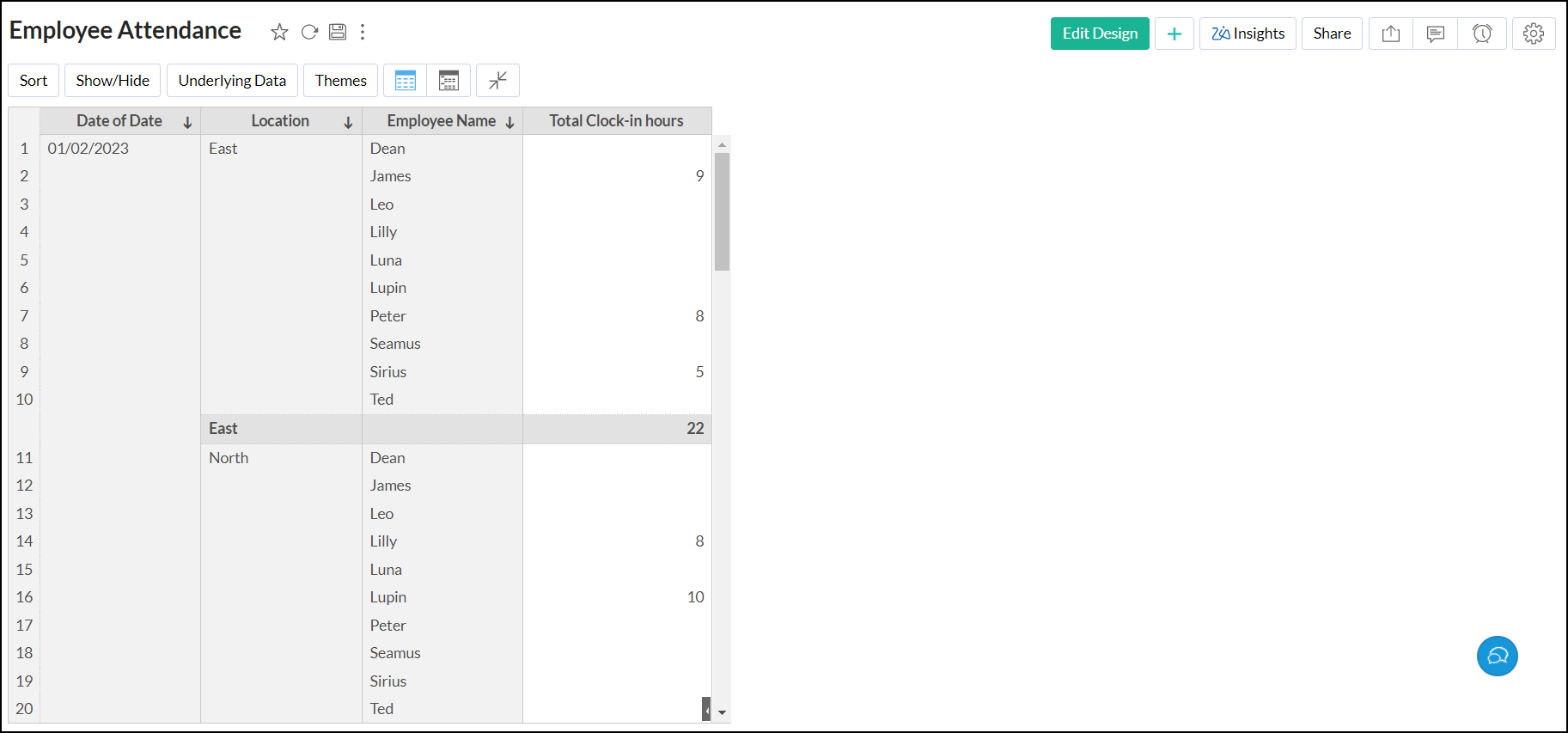Image resolution: width=1568 pixels, height=733 pixels.
Task: Click the Employee Name sort arrow
Action: click(509, 122)
